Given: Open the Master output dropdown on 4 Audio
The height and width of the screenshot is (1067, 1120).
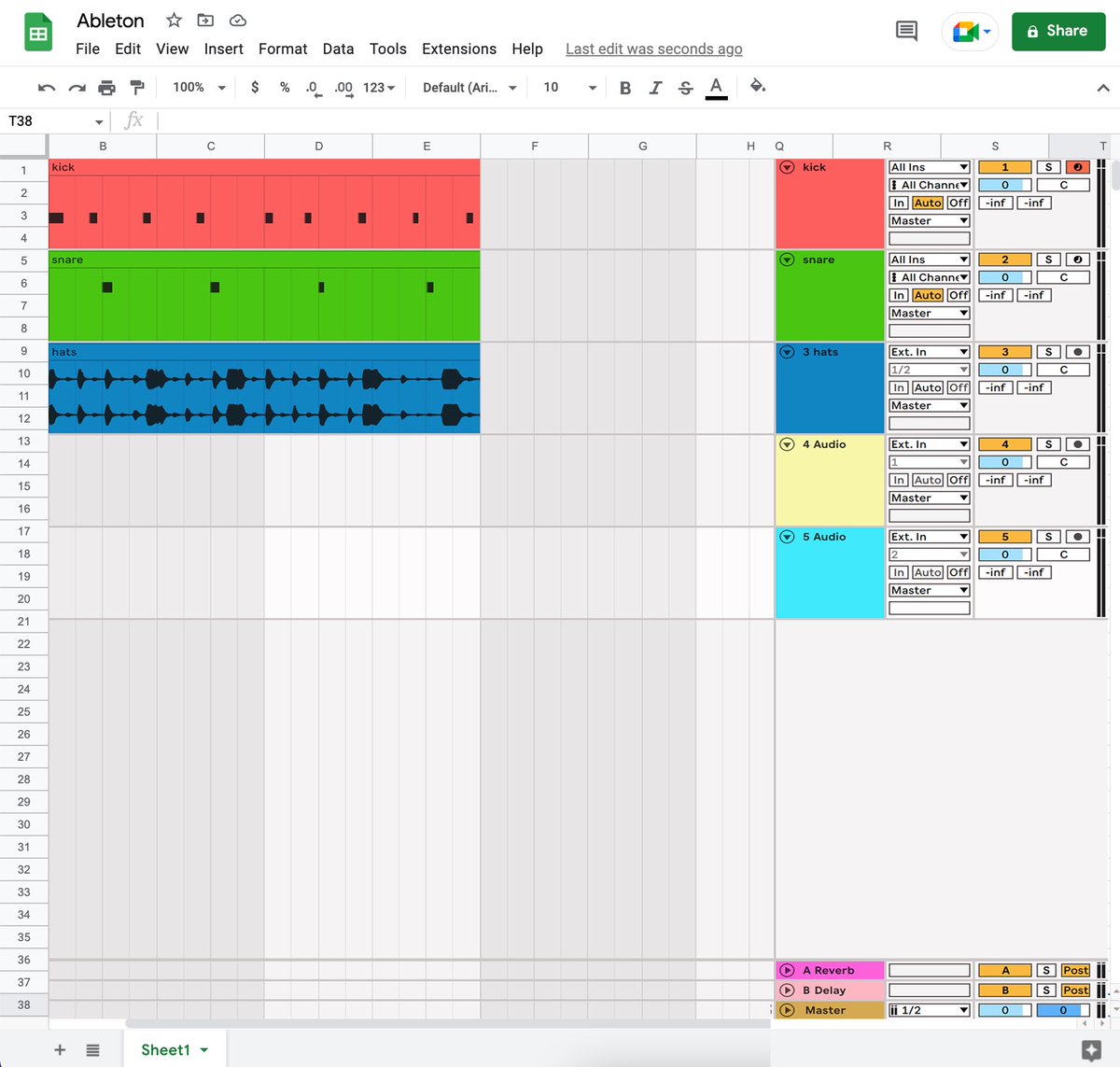Looking at the screenshot, I should (928, 498).
